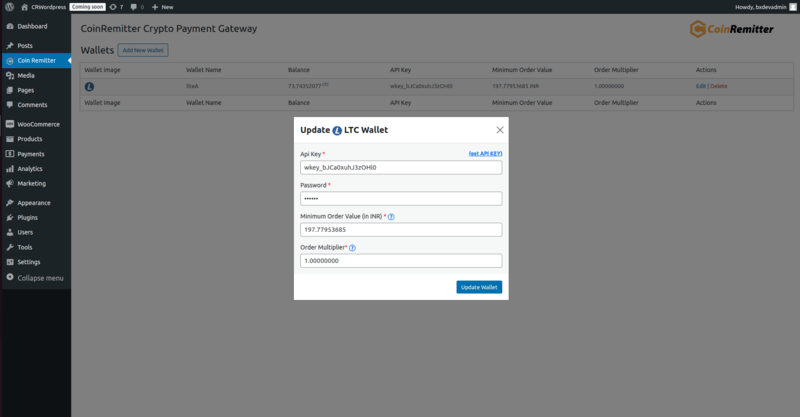This screenshot has width=800, height=417.
Task: Select the Coin Remitter menu item
Action: [36, 60]
